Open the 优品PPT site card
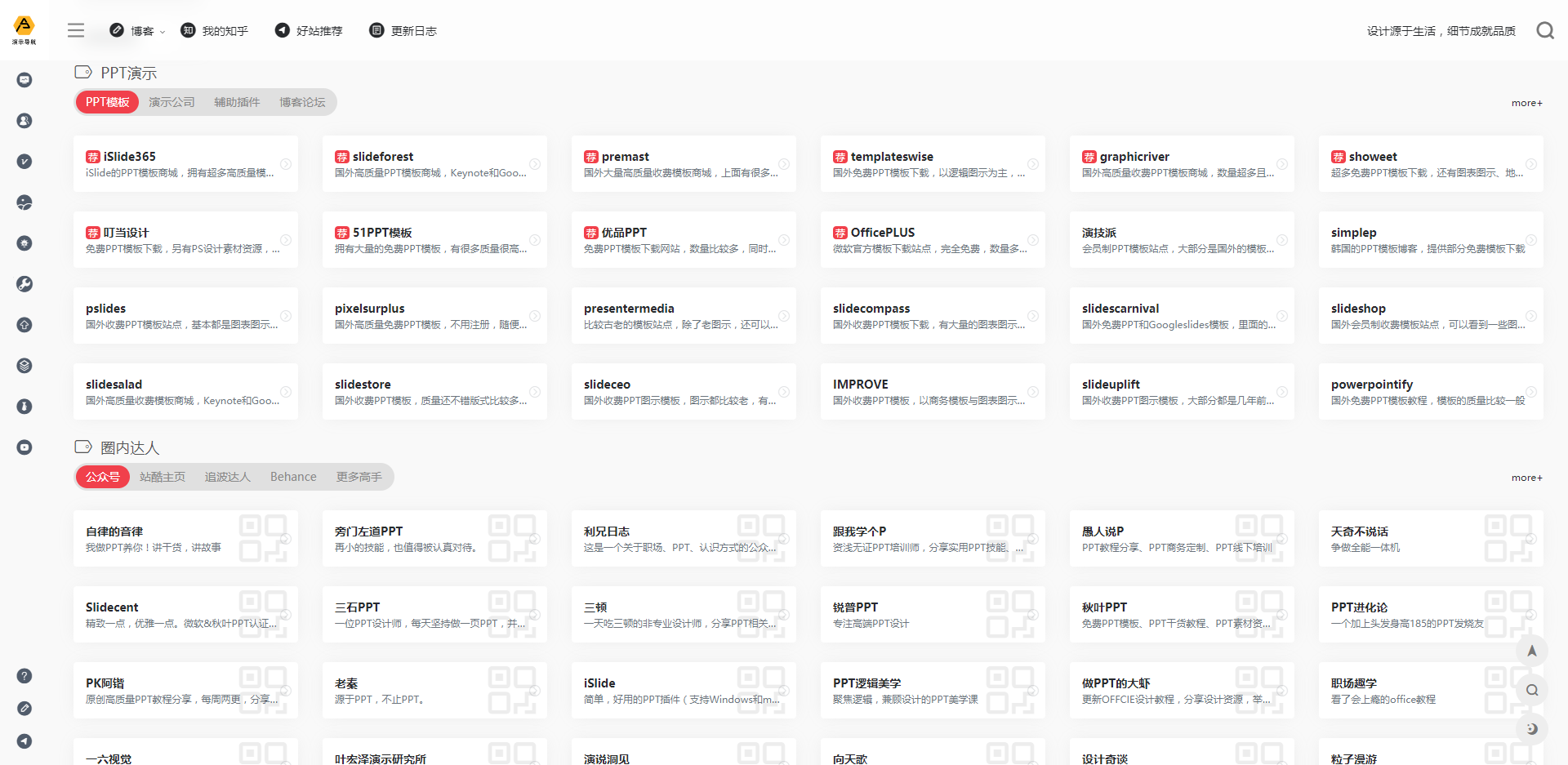 684,239
